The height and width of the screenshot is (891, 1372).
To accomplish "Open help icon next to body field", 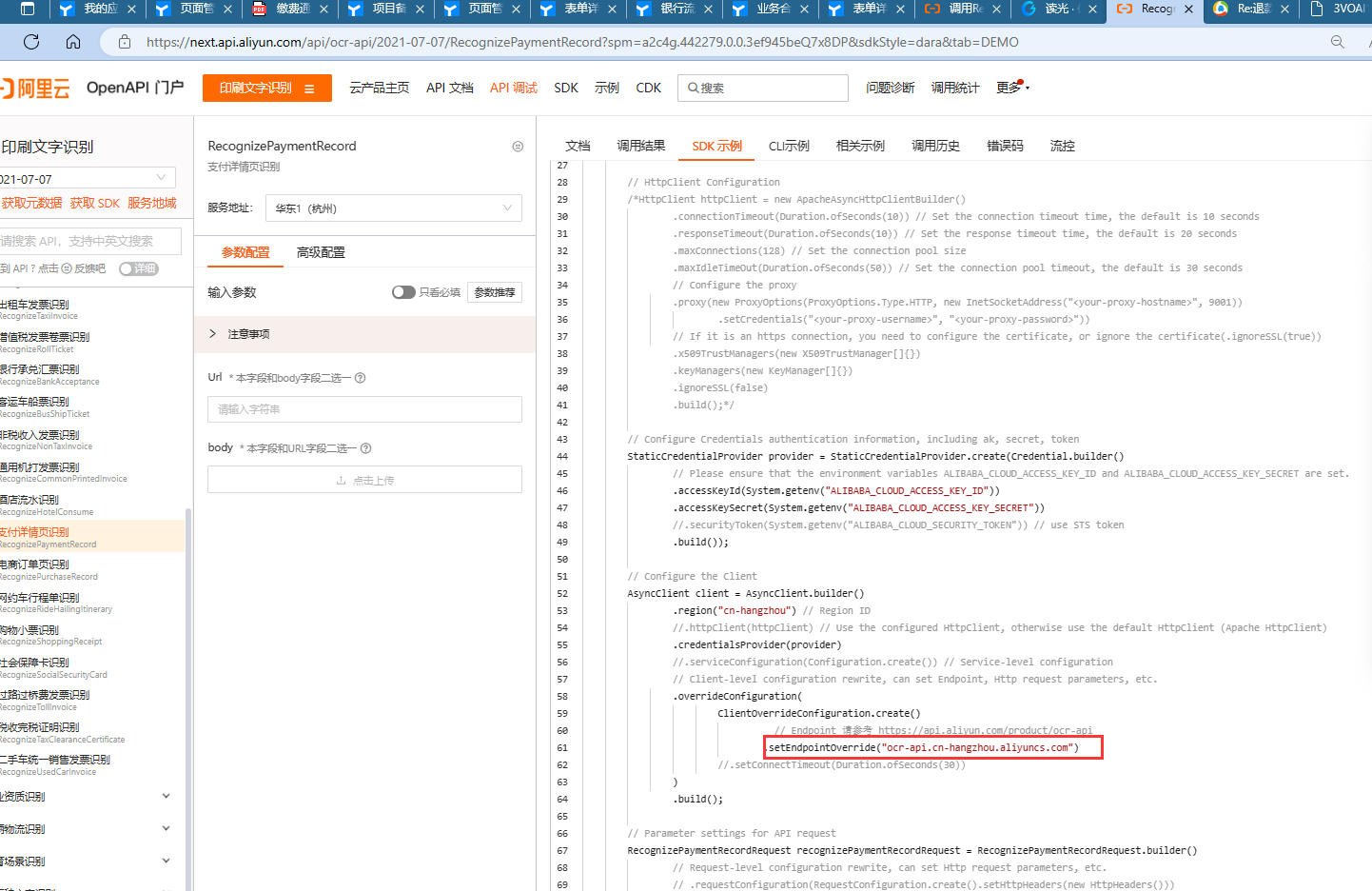I will [x=366, y=448].
